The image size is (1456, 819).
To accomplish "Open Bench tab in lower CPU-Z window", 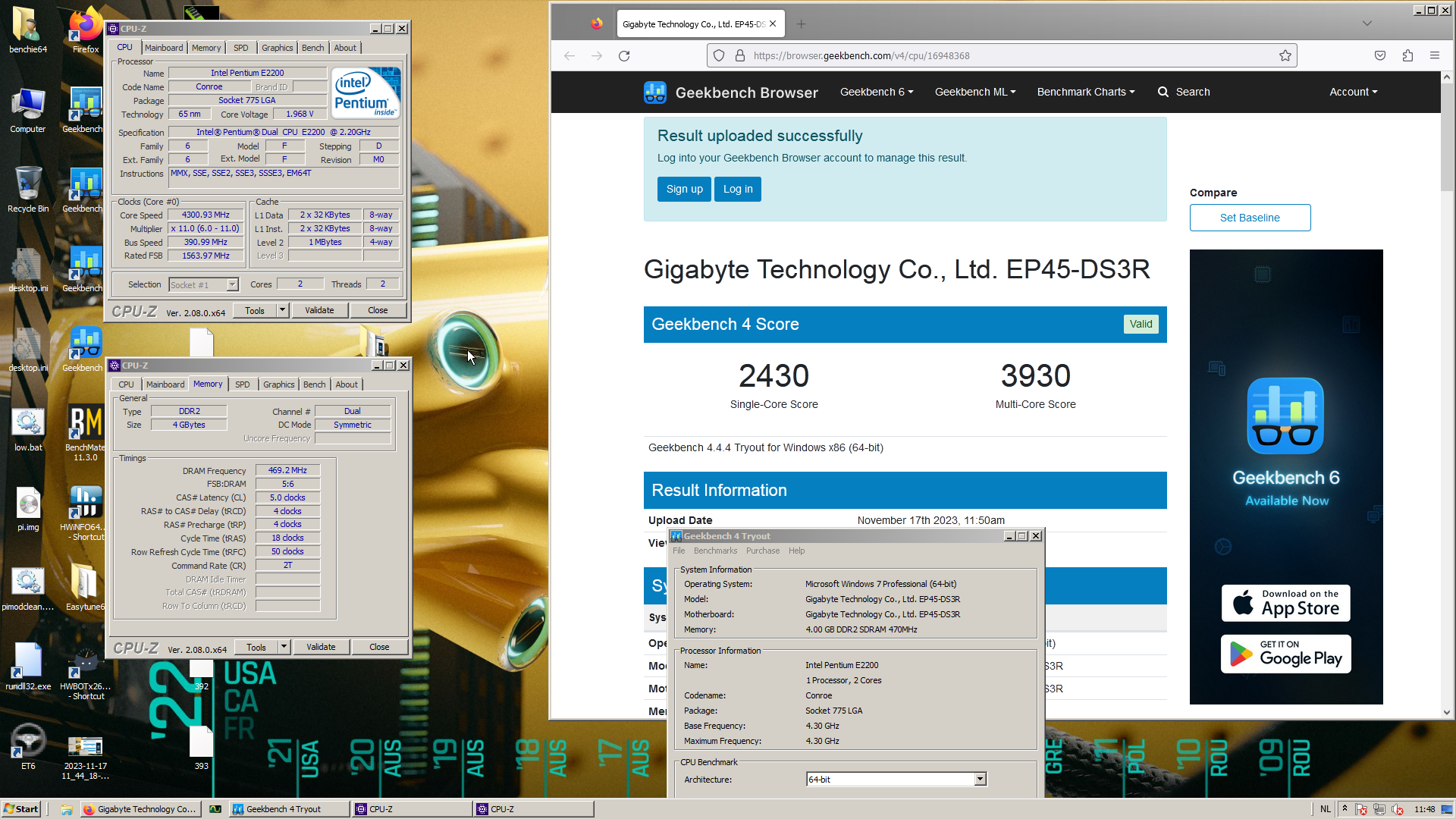I will (314, 384).
